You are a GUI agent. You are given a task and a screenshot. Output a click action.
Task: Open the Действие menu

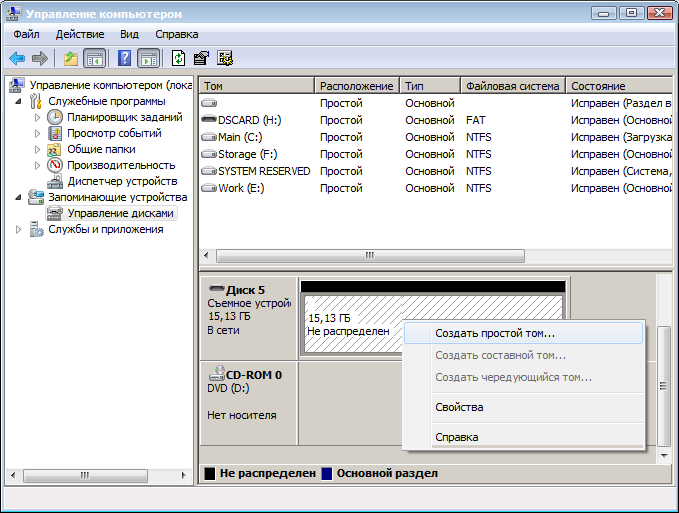[79, 34]
